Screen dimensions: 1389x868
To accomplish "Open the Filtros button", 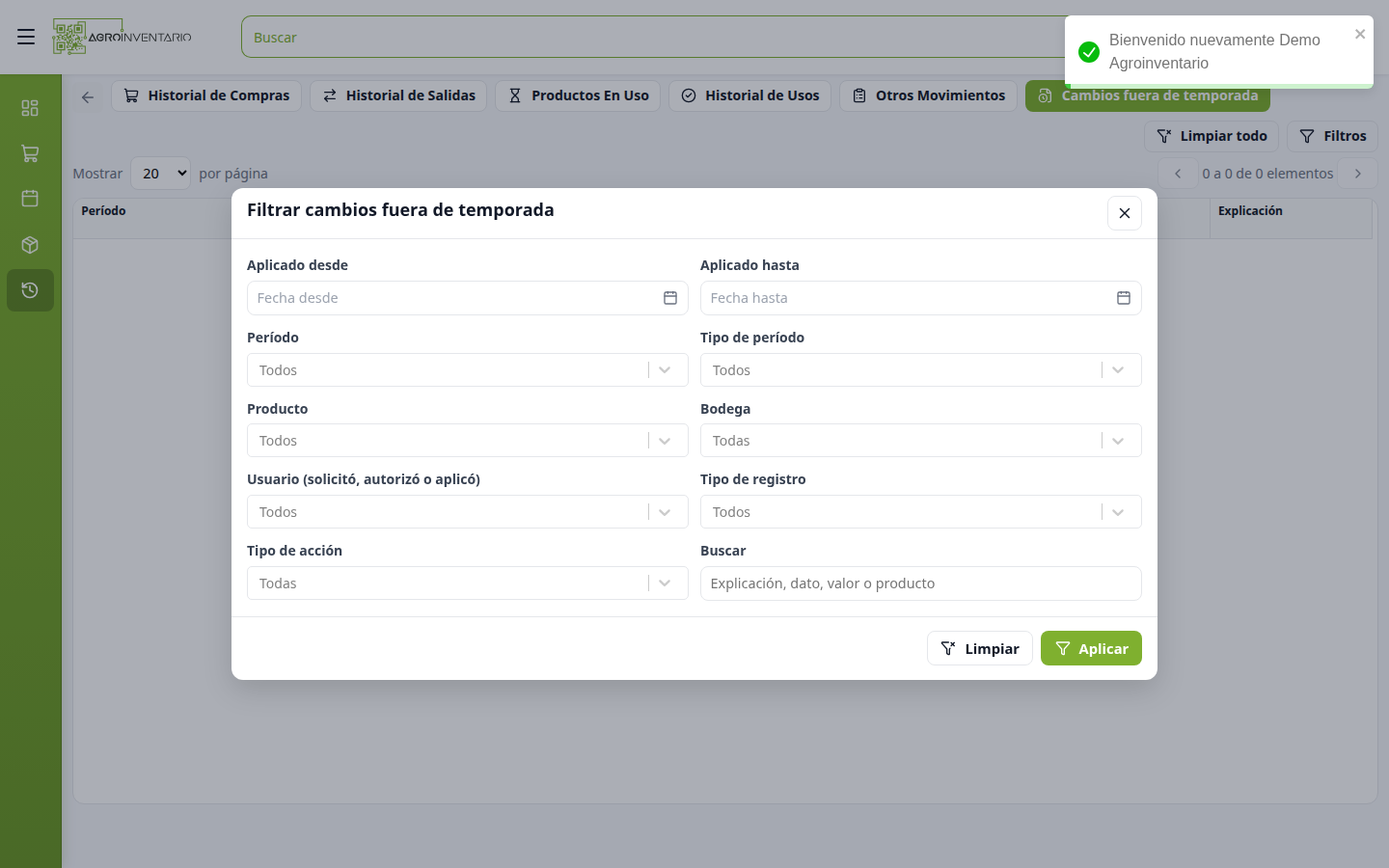I will (x=1332, y=136).
